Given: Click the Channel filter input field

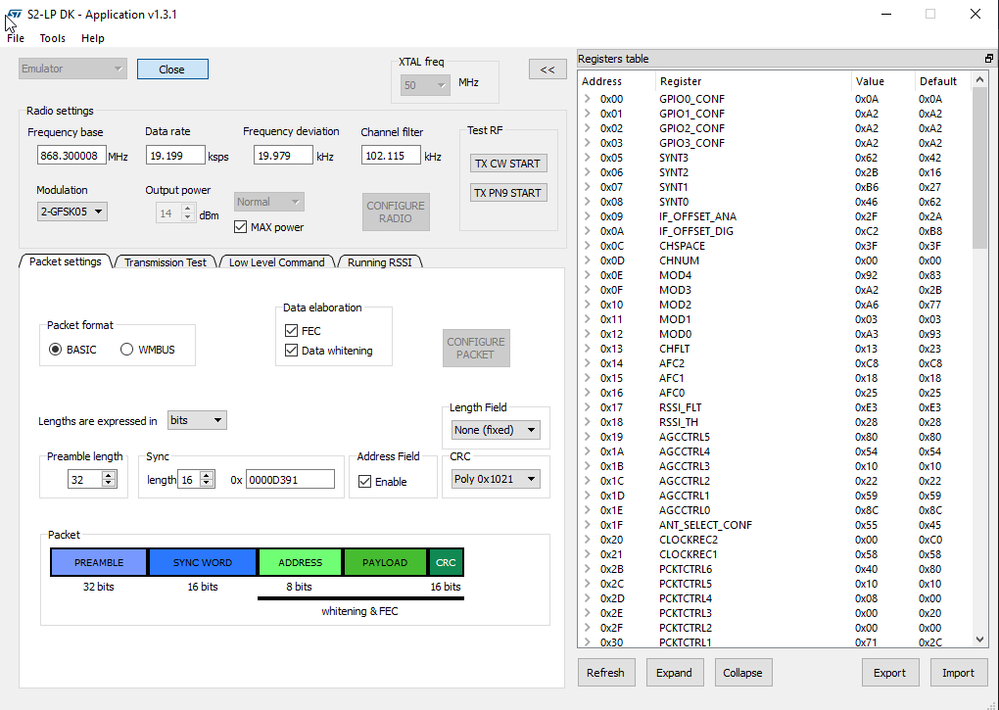Looking at the screenshot, I should 391,156.
